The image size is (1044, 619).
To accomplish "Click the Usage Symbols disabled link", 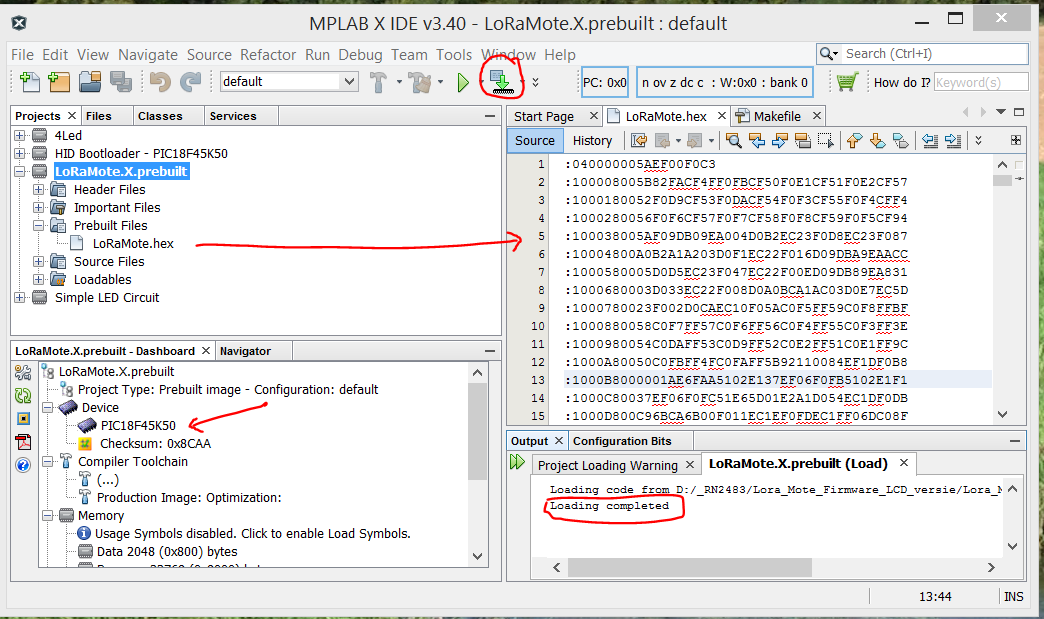I will [x=252, y=534].
